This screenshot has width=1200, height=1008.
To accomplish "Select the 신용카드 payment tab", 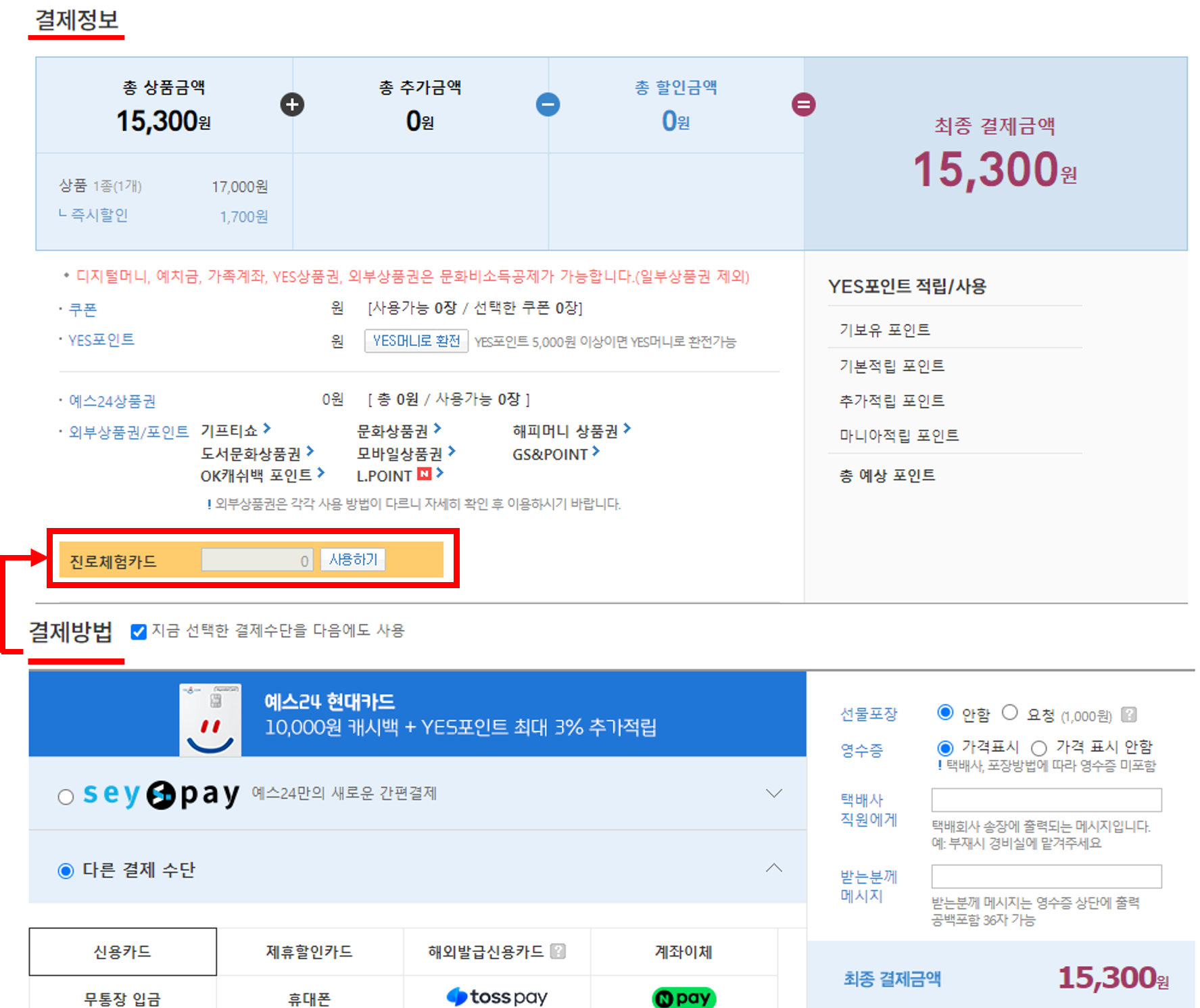I will pyautogui.click(x=122, y=952).
